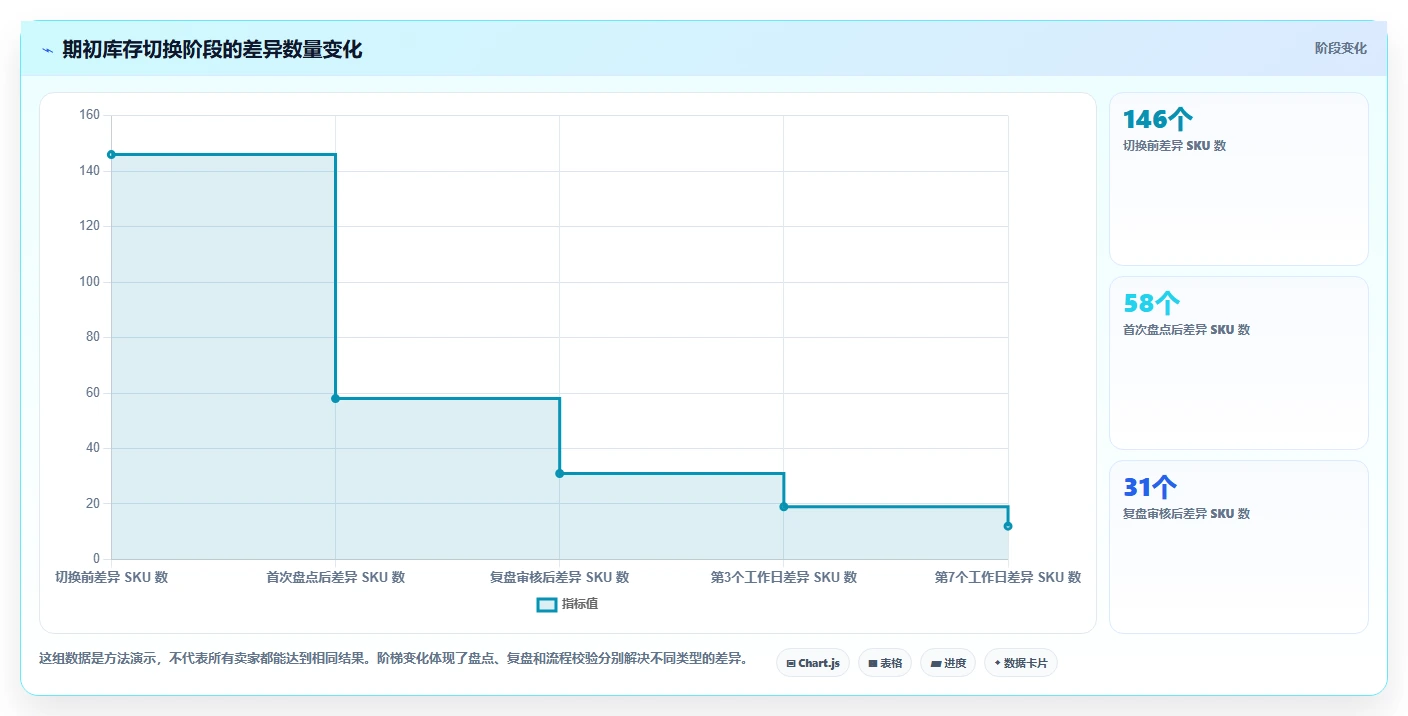
Task: Click the y-axis tick 160
Action: point(89,115)
